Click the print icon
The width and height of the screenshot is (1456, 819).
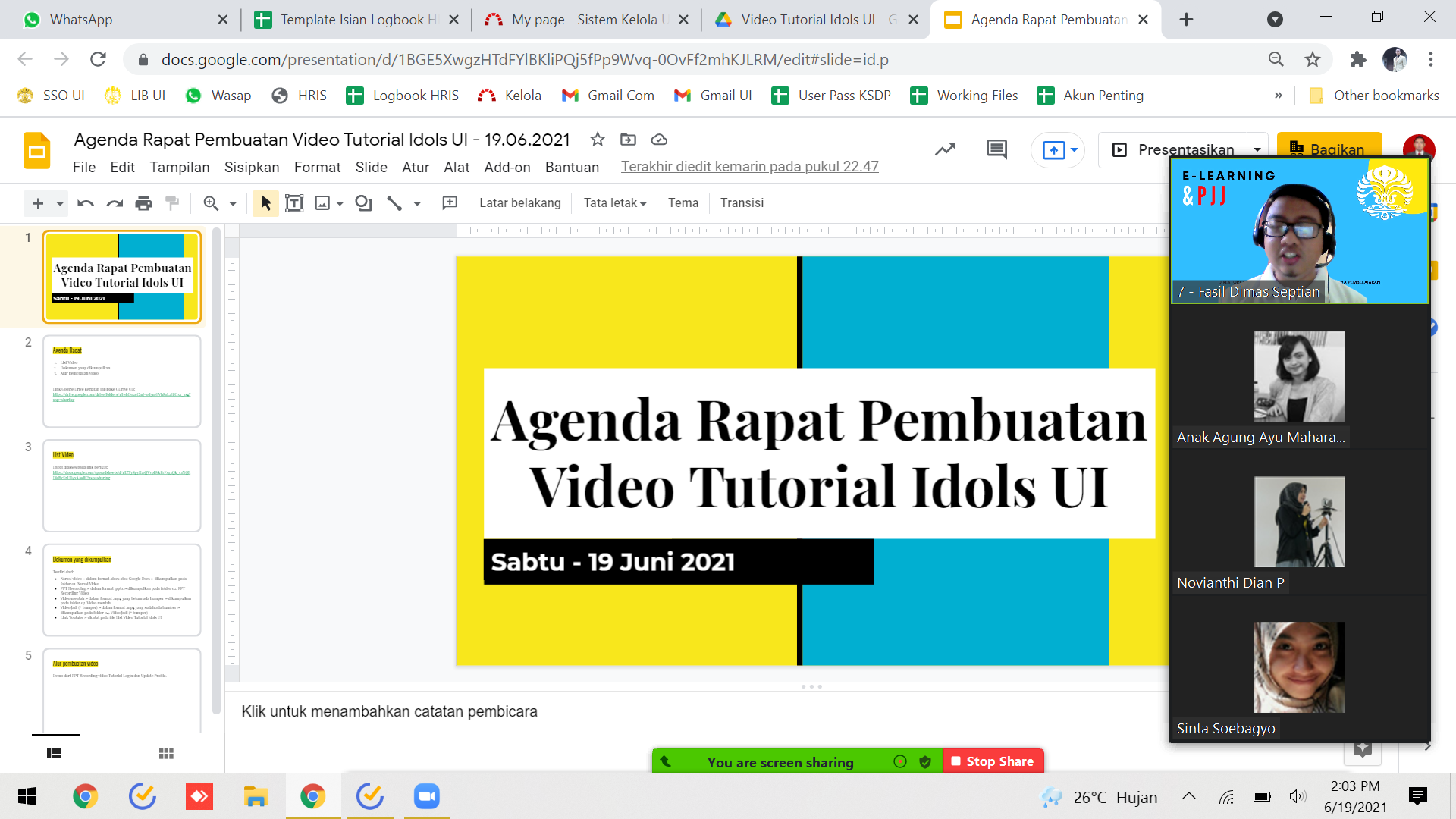143,203
